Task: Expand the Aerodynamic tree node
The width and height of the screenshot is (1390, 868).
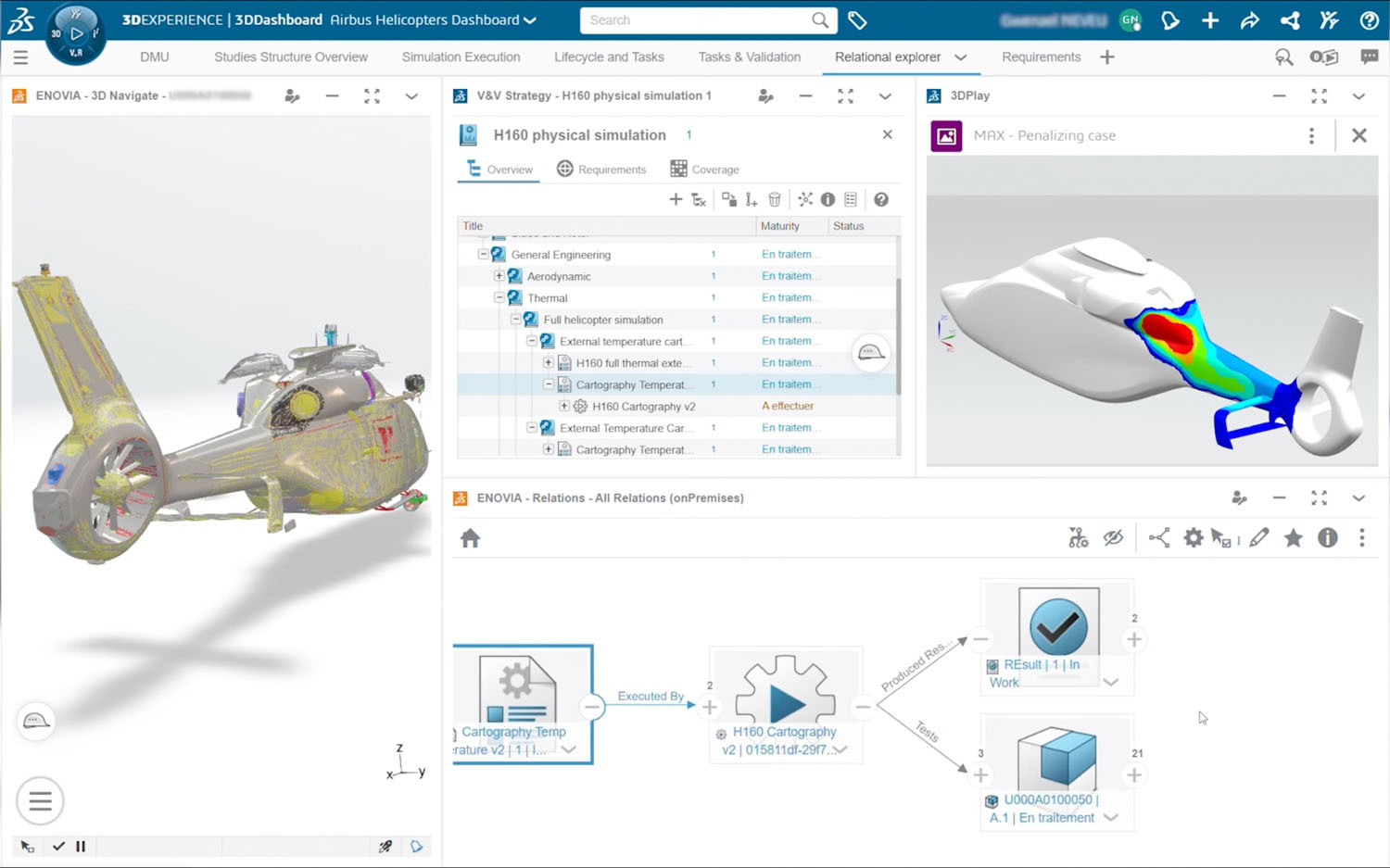Action: [x=499, y=276]
